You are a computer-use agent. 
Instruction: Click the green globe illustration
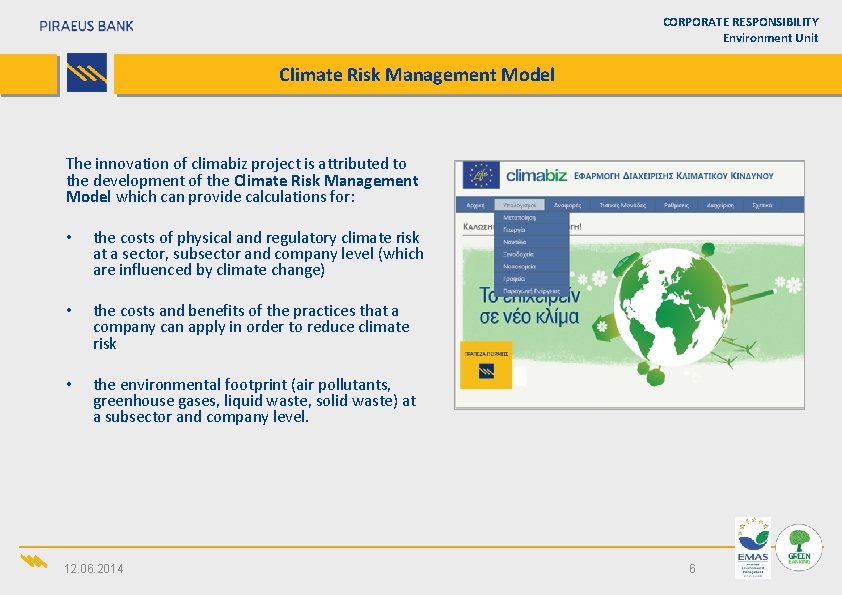(x=671, y=309)
